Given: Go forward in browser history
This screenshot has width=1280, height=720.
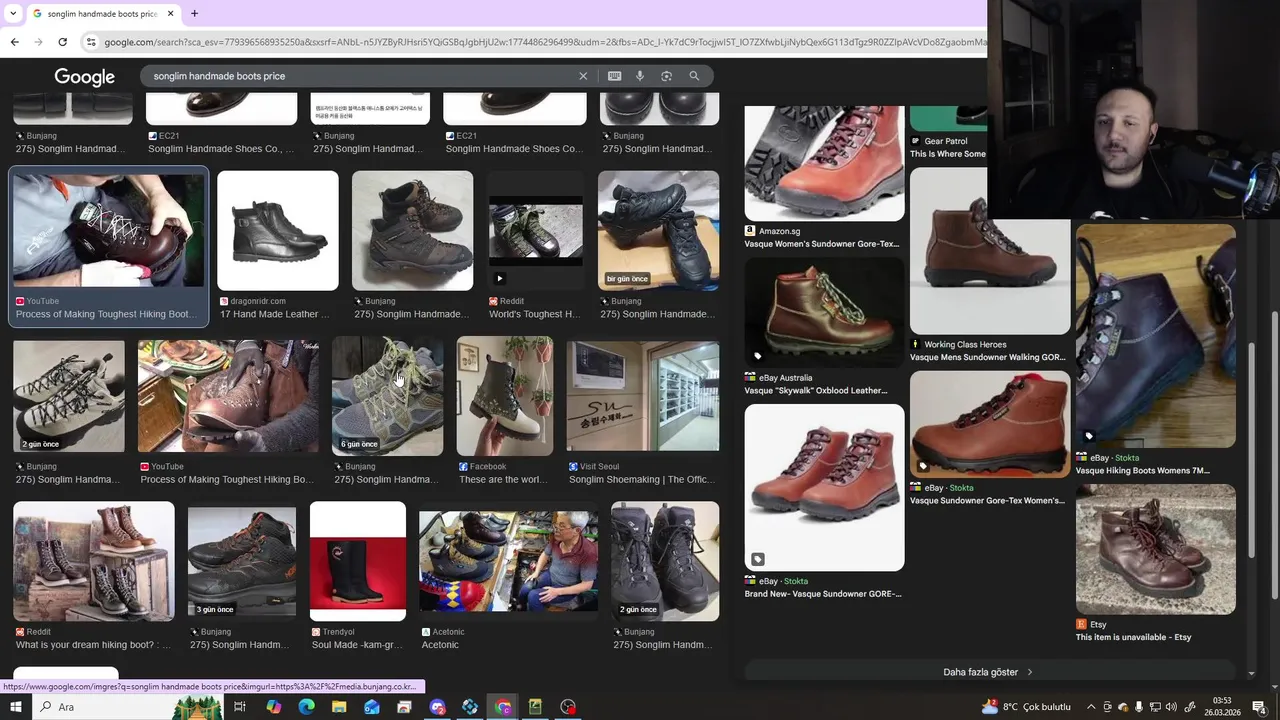Looking at the screenshot, I should [x=38, y=42].
